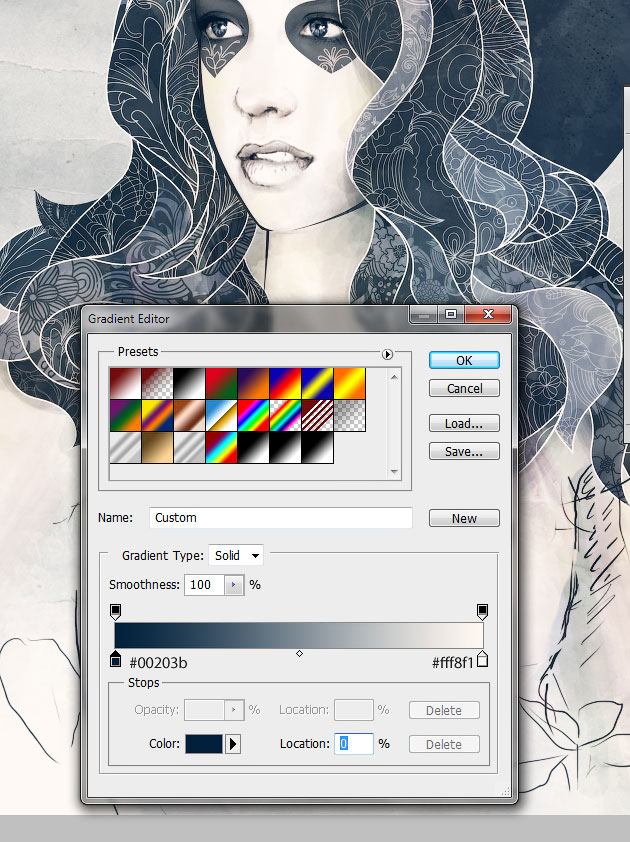Click the color stop Location field
630x842 pixels.
coord(354,744)
